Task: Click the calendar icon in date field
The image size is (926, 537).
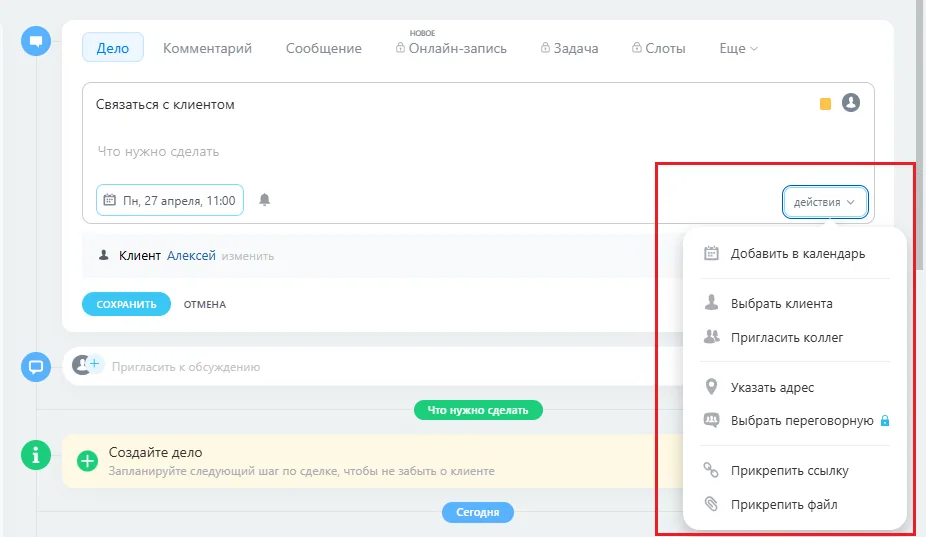Action: tap(110, 200)
